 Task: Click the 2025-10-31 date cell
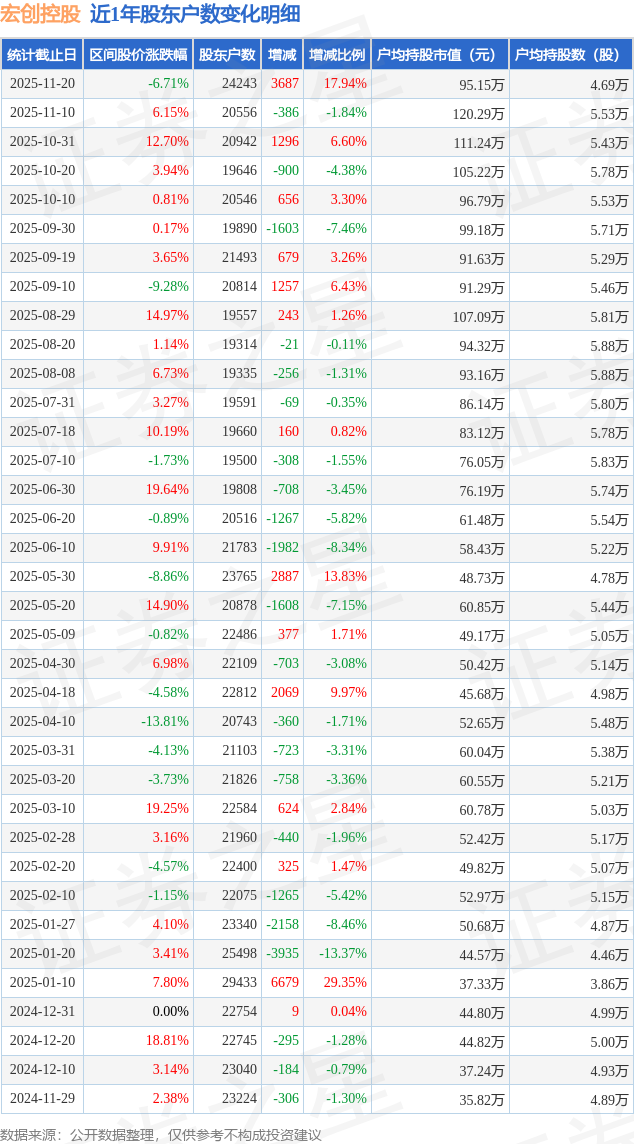[42, 142]
